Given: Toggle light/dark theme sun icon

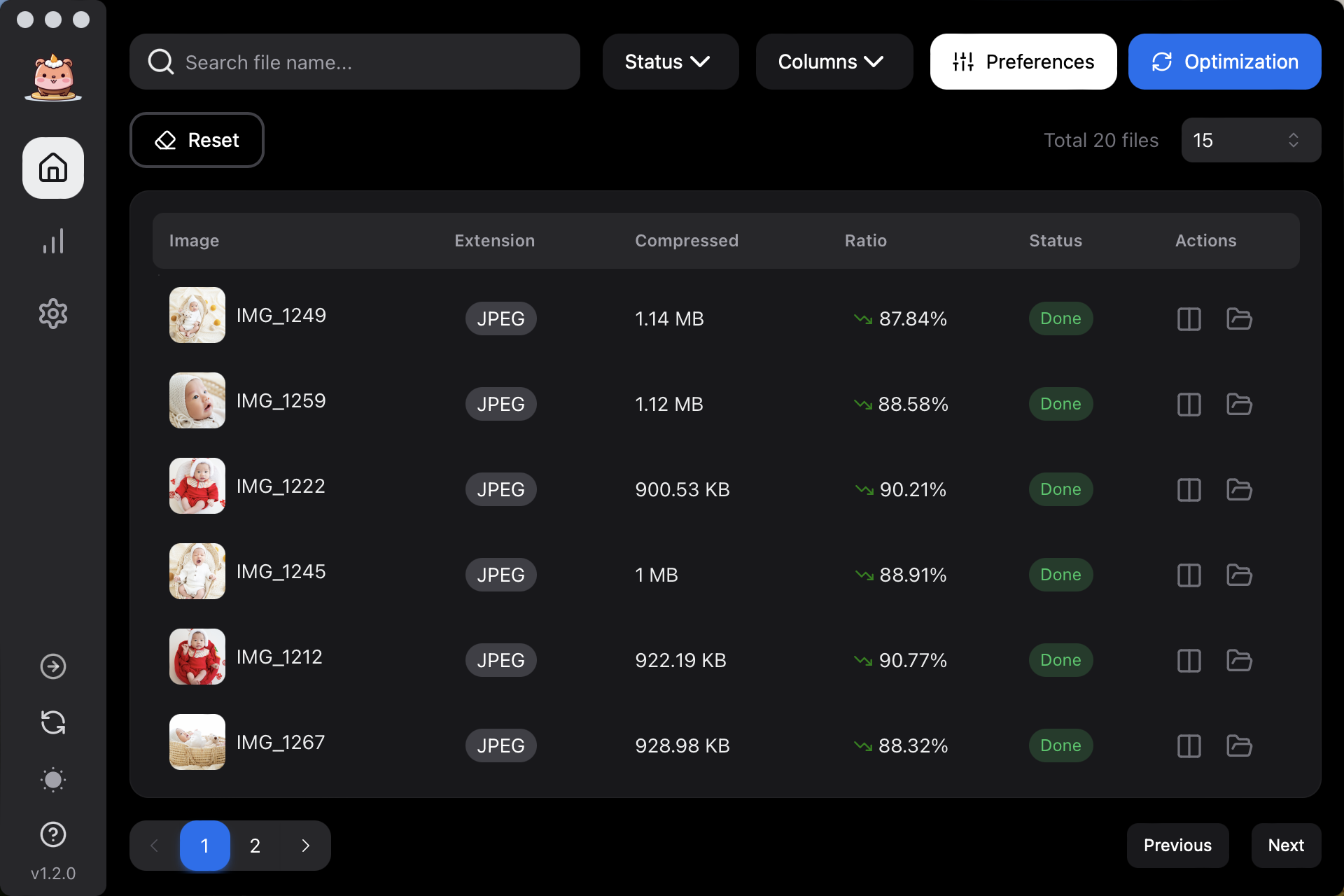Looking at the screenshot, I should tap(53, 779).
